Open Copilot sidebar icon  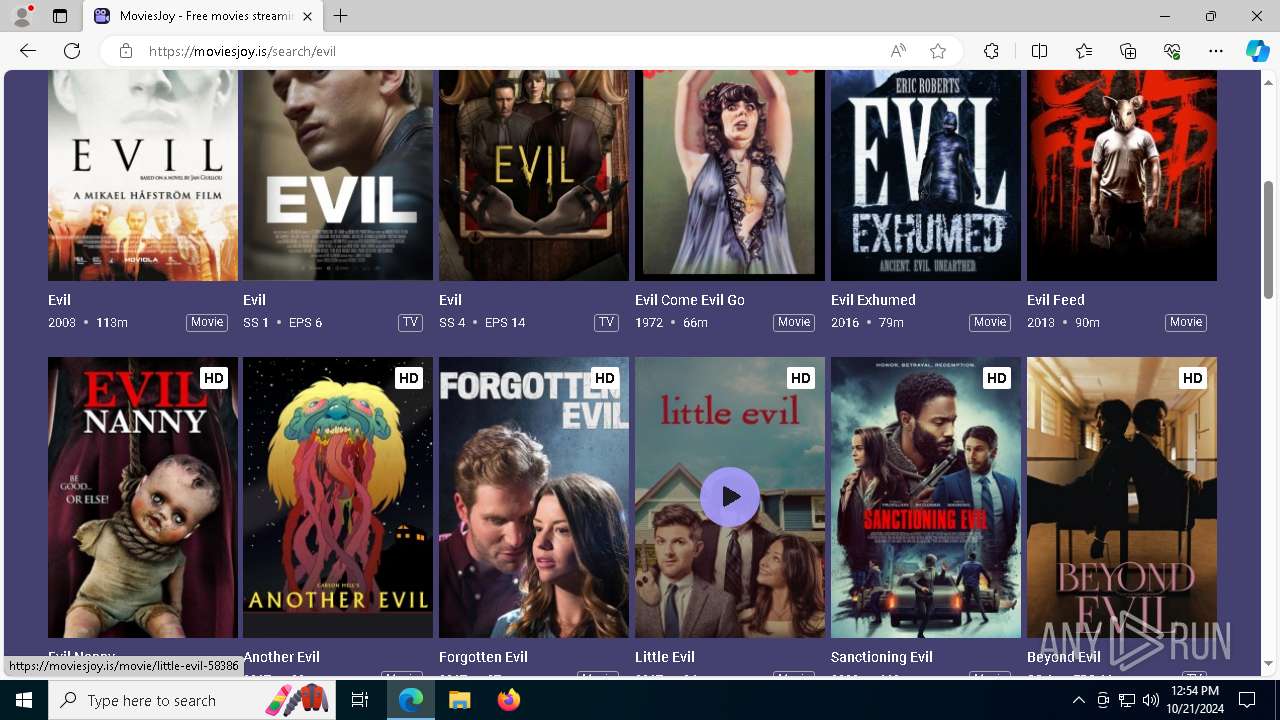pos(1257,51)
